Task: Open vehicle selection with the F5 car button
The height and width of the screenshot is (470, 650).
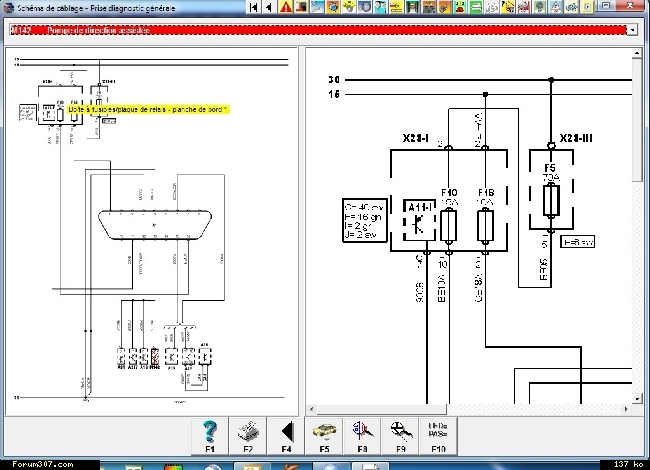Action: (x=324, y=436)
